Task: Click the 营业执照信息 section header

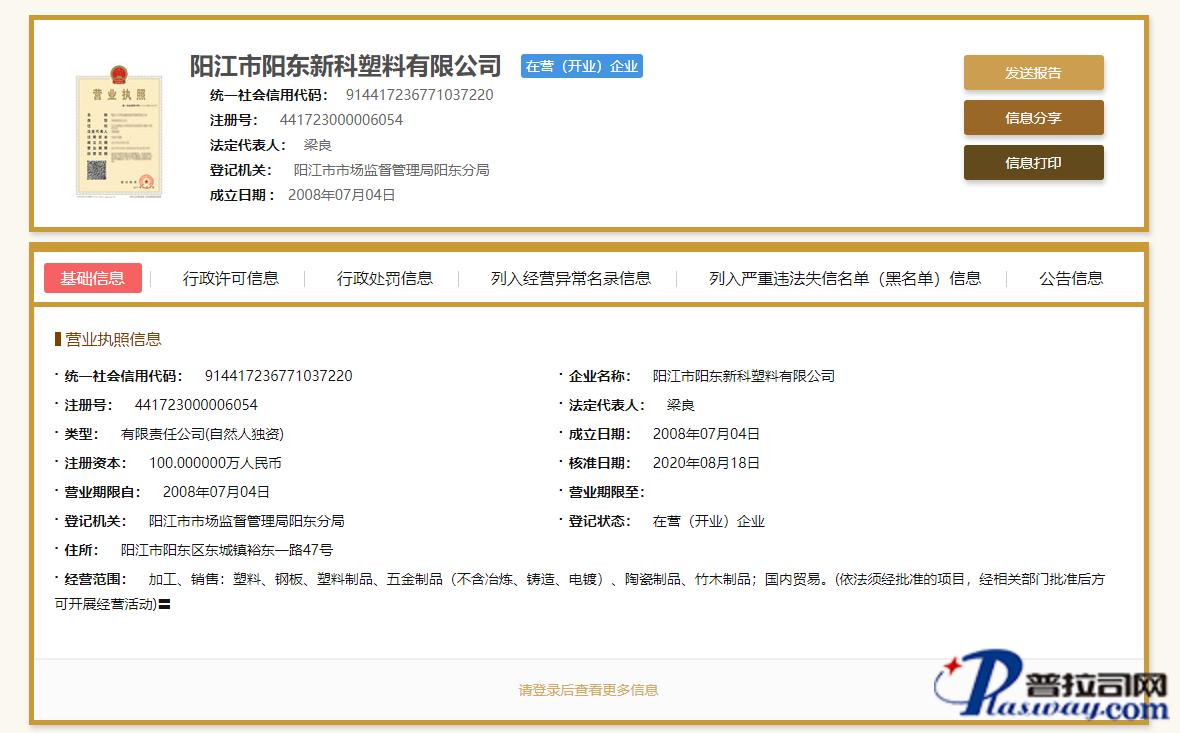Action: 112,339
